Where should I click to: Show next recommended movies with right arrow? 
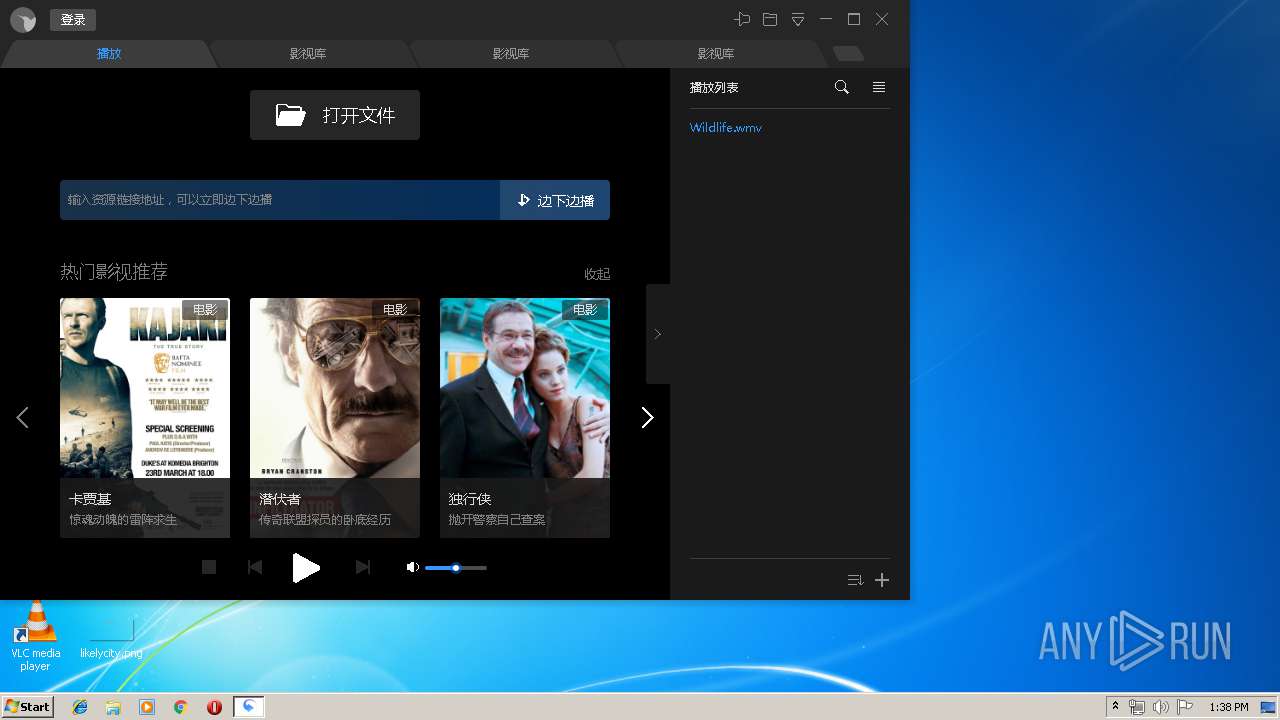(x=647, y=418)
